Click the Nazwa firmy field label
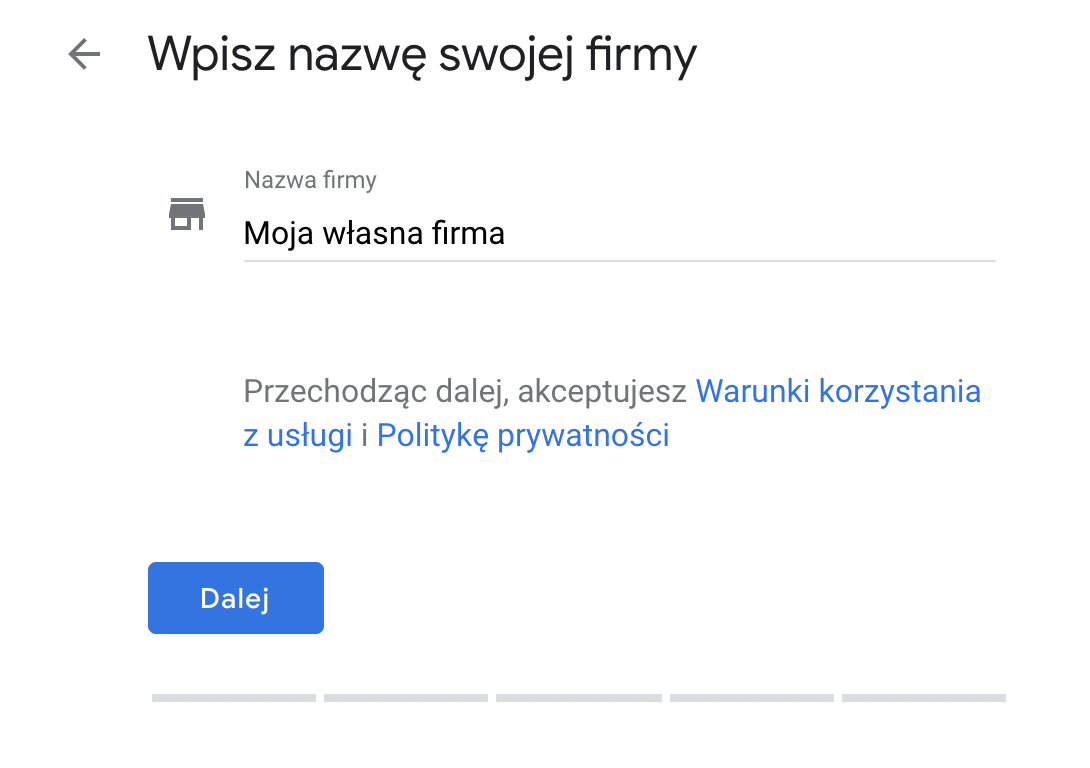The image size is (1090, 768). (x=309, y=180)
